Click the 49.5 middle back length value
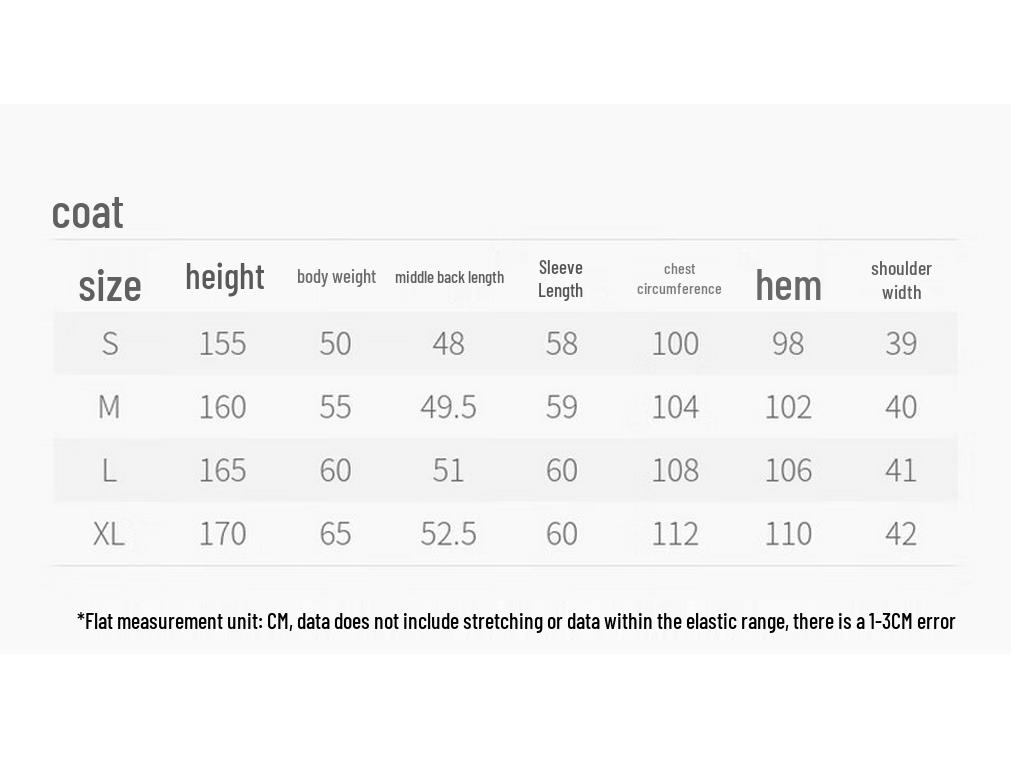Viewport: 1011px width, 759px height. click(x=448, y=407)
